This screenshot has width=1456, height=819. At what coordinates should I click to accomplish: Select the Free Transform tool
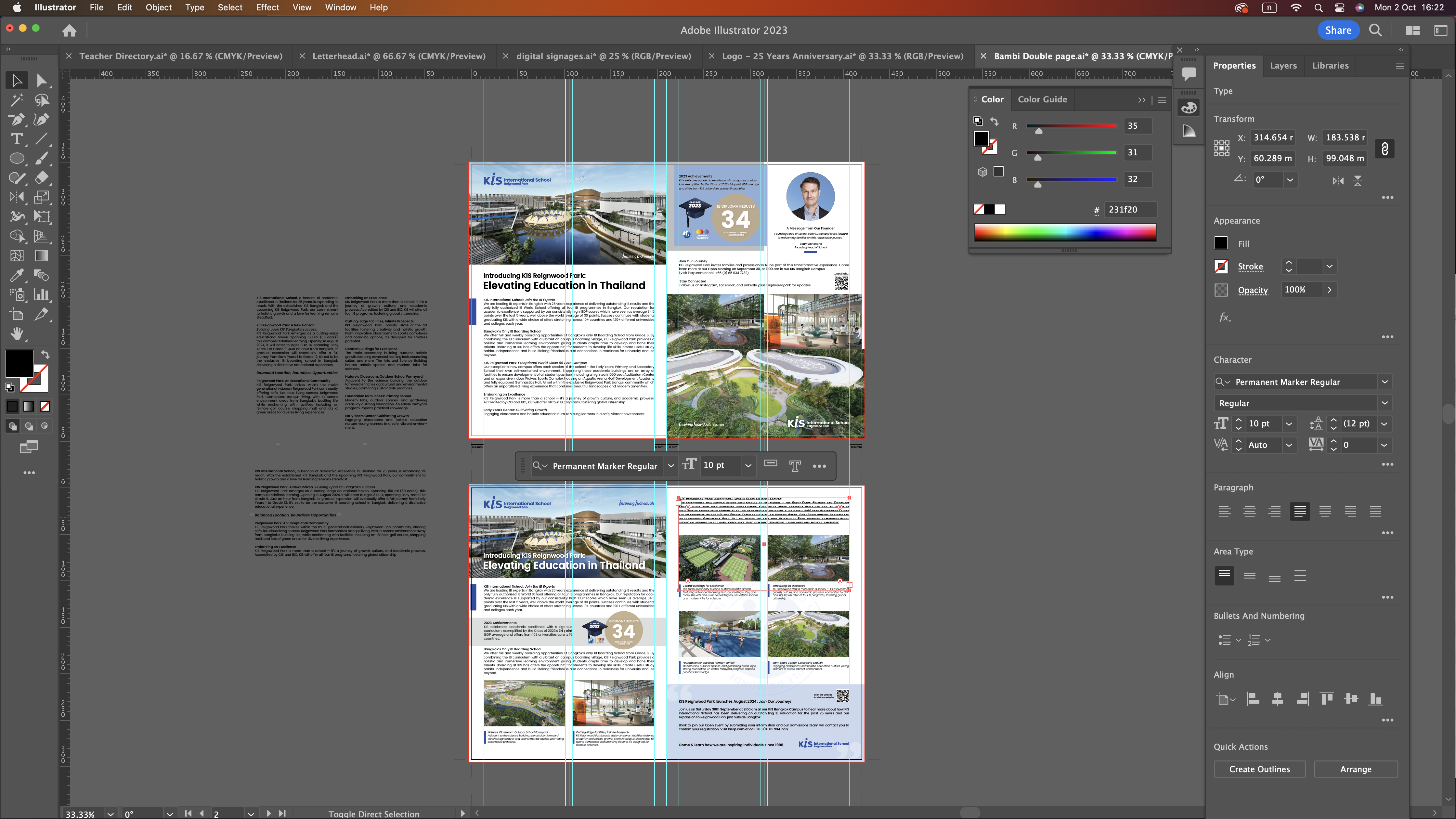click(41, 217)
